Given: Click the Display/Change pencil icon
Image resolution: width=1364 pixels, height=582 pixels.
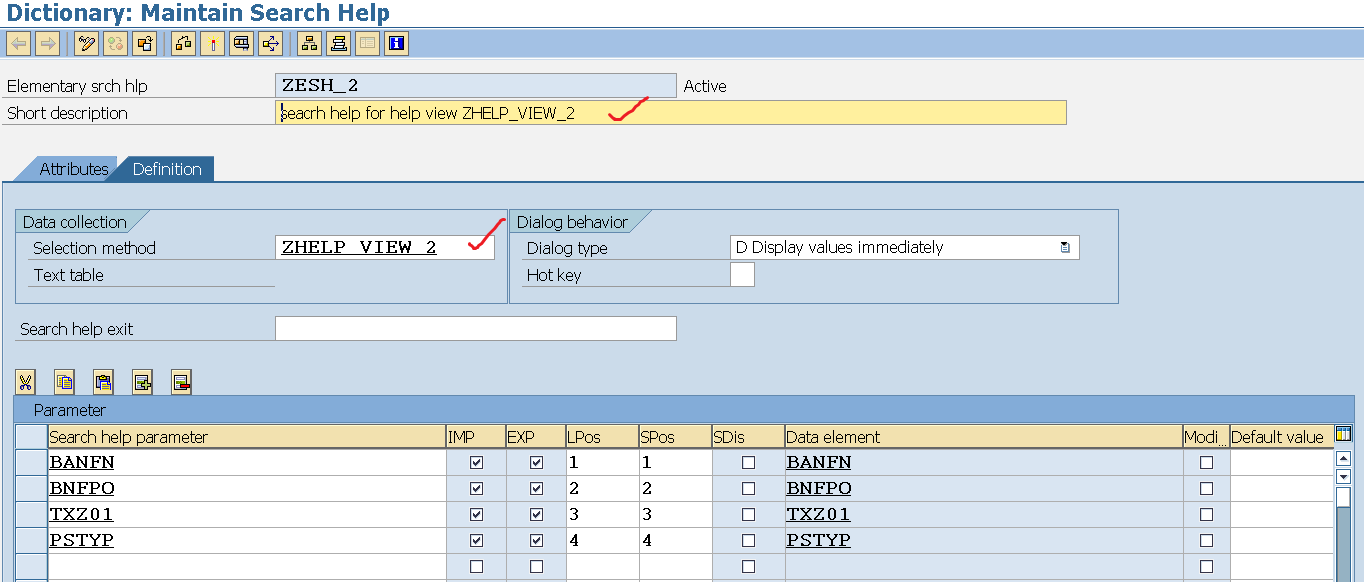Looking at the screenshot, I should pos(87,43).
